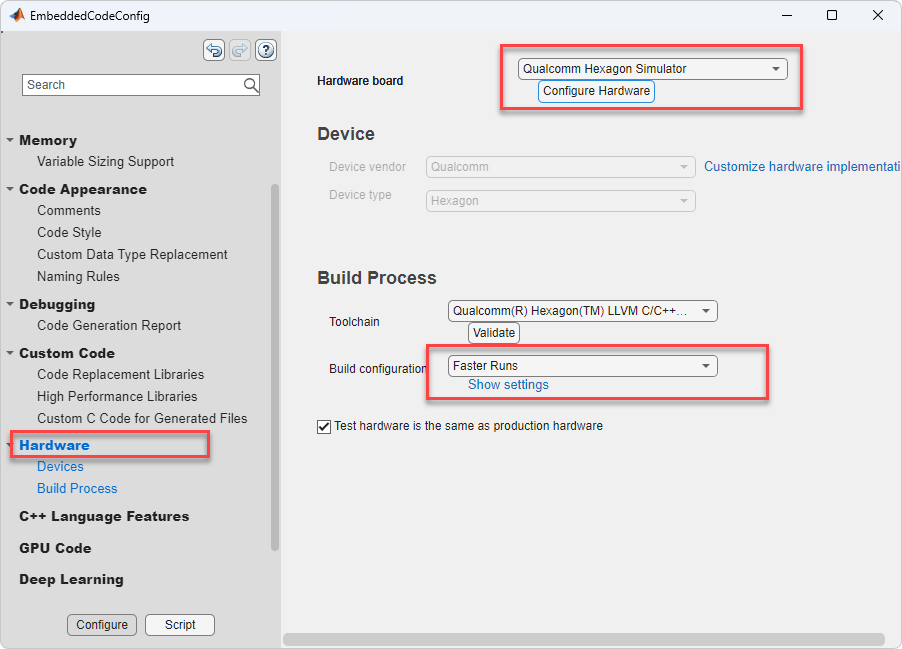Open help with the question mark icon

point(266,50)
